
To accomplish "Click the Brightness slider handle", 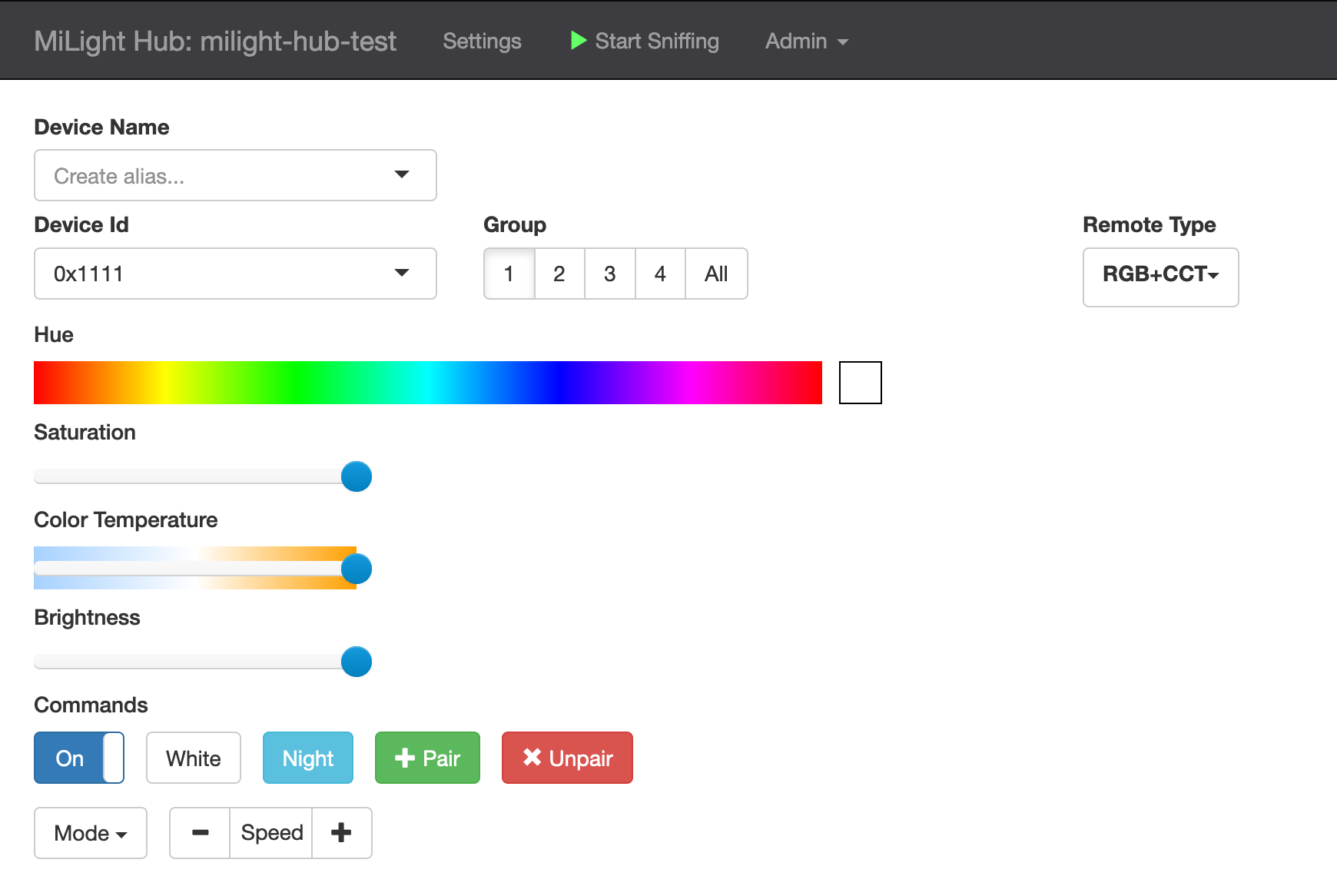I will click(x=357, y=662).
